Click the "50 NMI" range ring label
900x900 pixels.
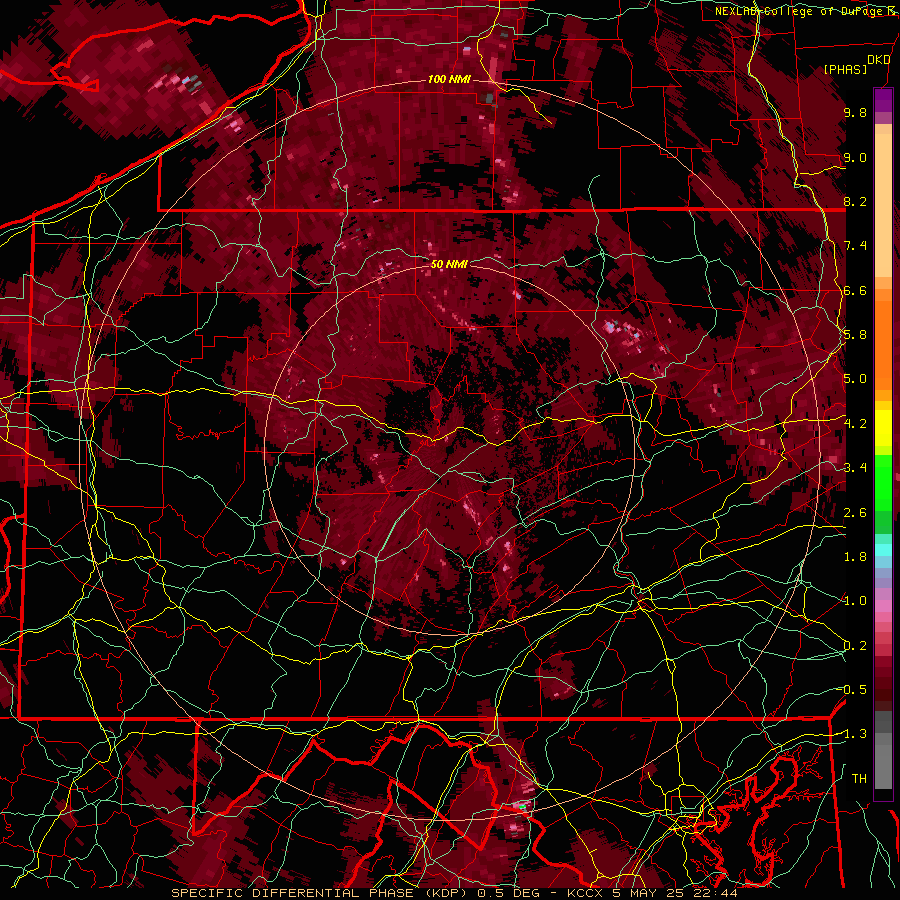449,264
